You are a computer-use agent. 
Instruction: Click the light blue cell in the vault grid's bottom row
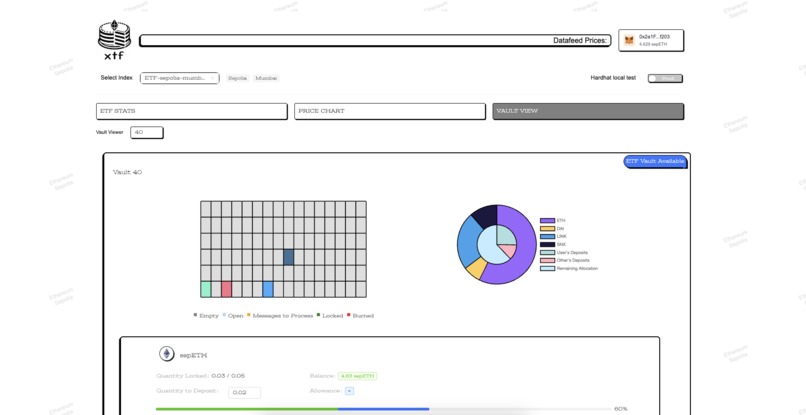[x=268, y=289]
